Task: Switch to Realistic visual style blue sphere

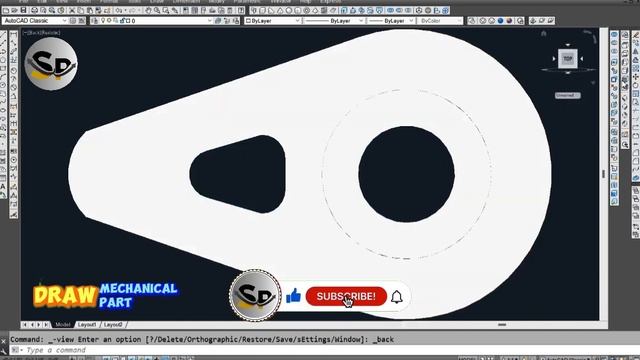Action: (x=500, y=20)
